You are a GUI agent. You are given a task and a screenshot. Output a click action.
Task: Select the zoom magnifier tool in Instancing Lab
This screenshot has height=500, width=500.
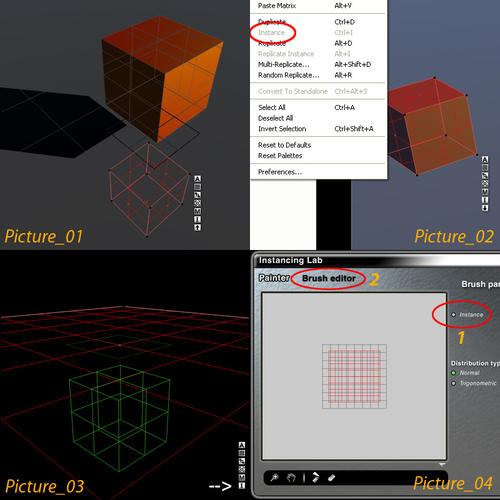click(275, 478)
